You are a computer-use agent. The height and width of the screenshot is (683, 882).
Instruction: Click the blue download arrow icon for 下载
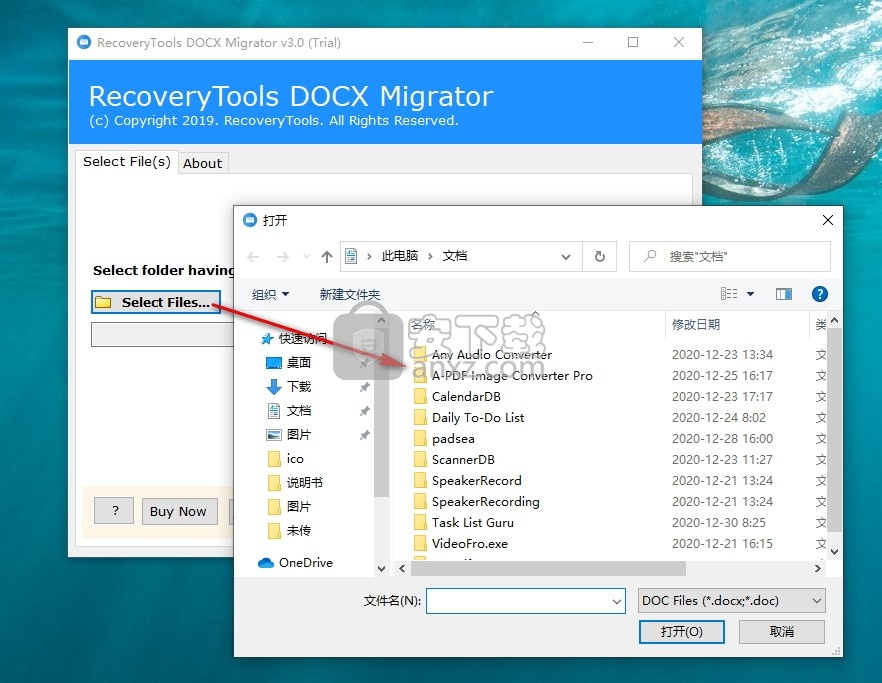273,387
